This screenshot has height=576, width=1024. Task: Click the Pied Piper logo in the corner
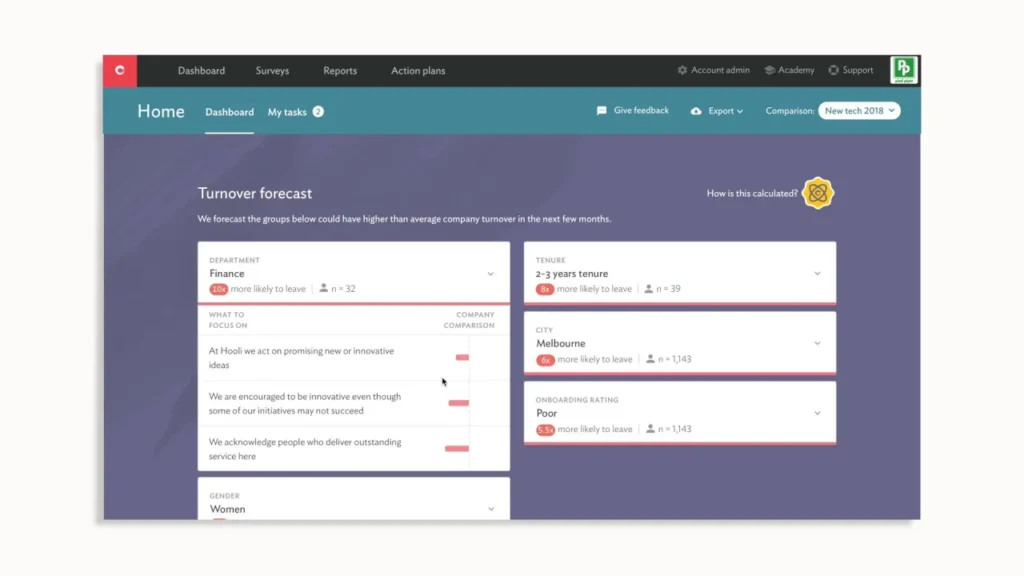click(x=903, y=70)
